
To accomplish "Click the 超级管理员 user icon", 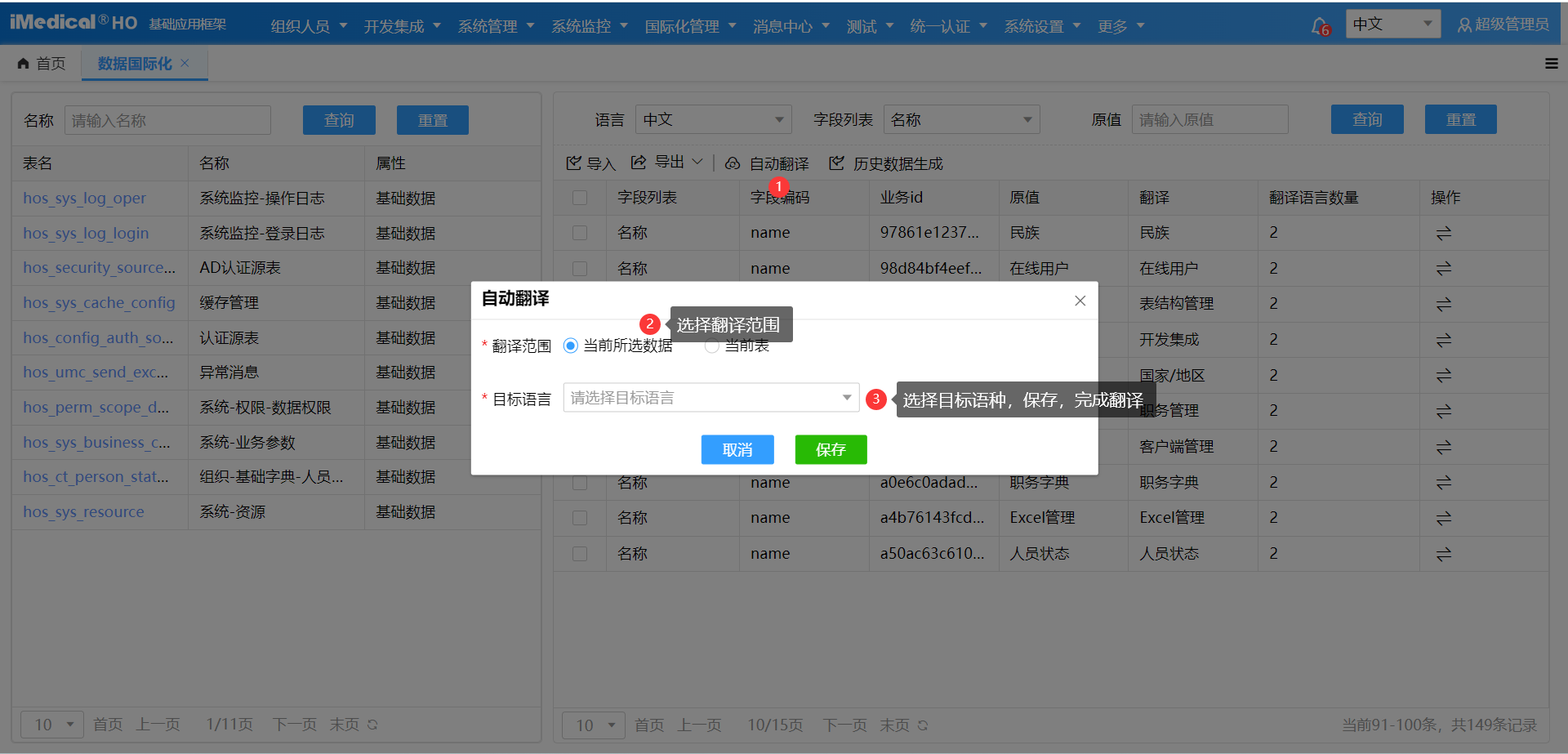I will tap(1464, 25).
